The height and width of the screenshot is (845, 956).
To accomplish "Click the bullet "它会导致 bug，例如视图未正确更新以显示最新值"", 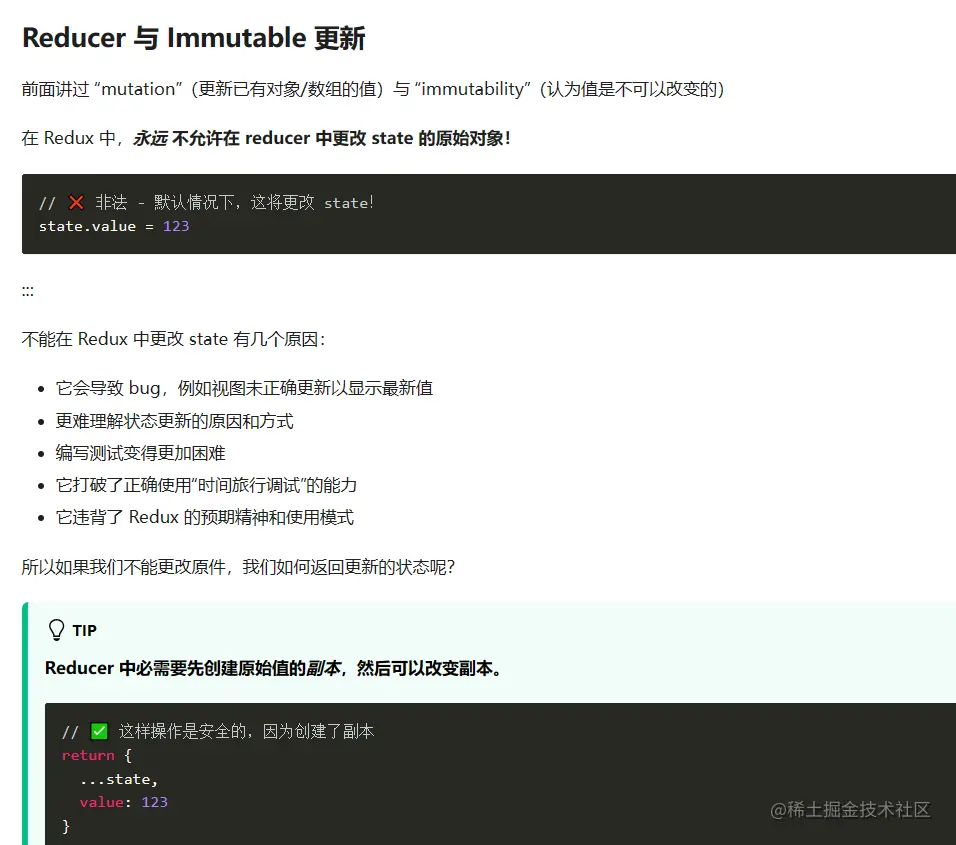I will point(244,388).
